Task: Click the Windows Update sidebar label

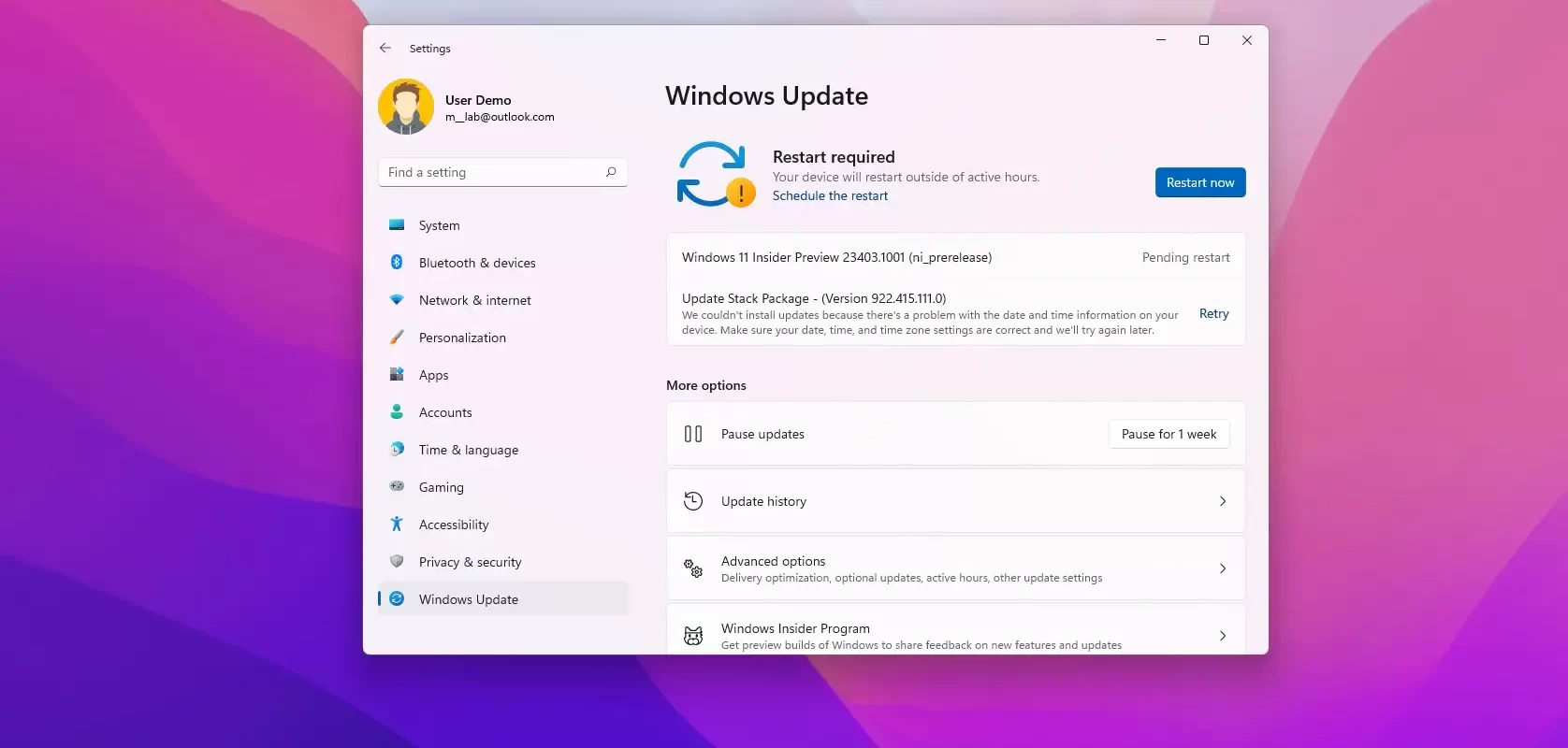Action: pos(469,599)
